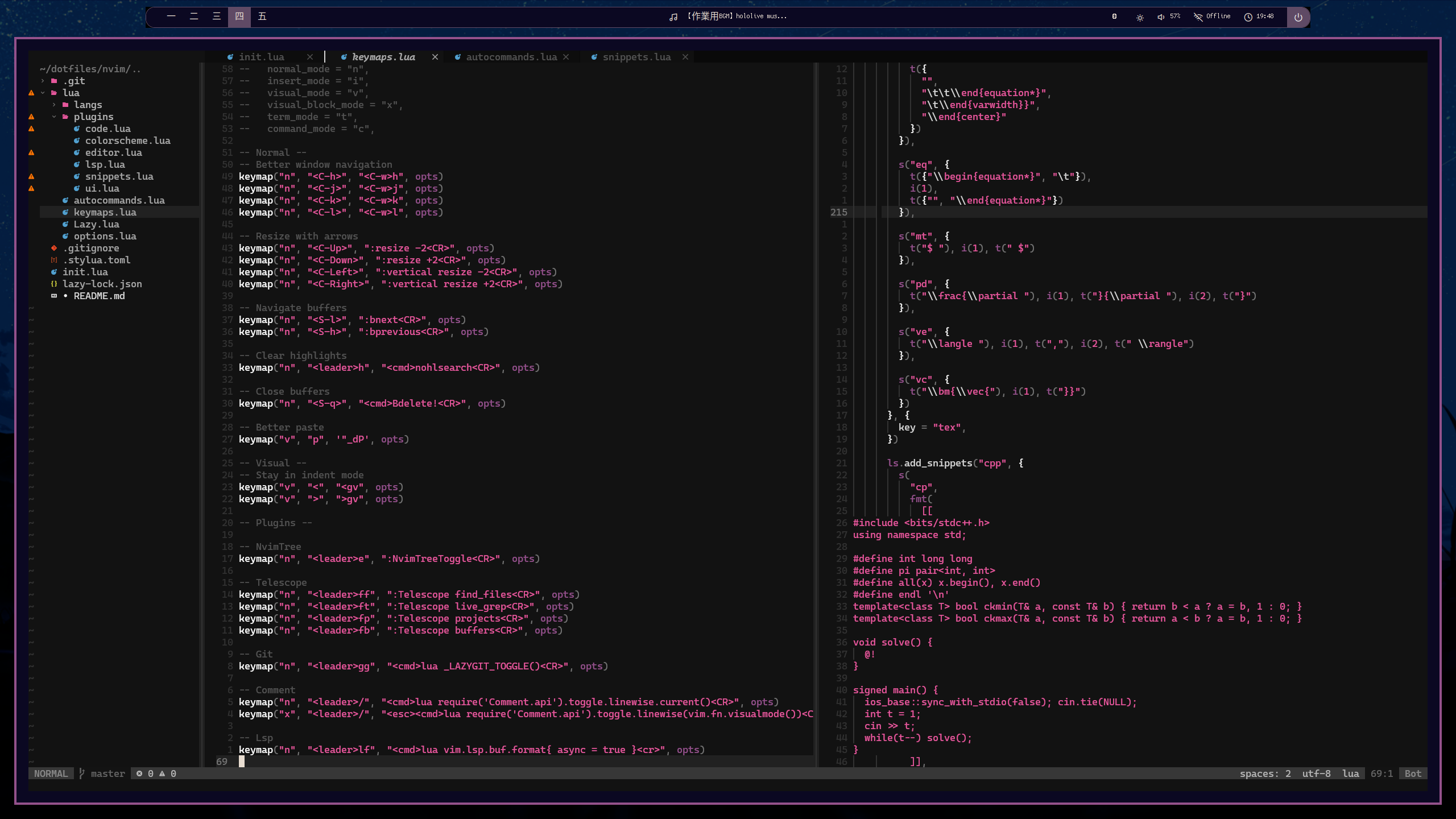
Task: Open lazy-lock.json in file tree
Action: point(102,284)
